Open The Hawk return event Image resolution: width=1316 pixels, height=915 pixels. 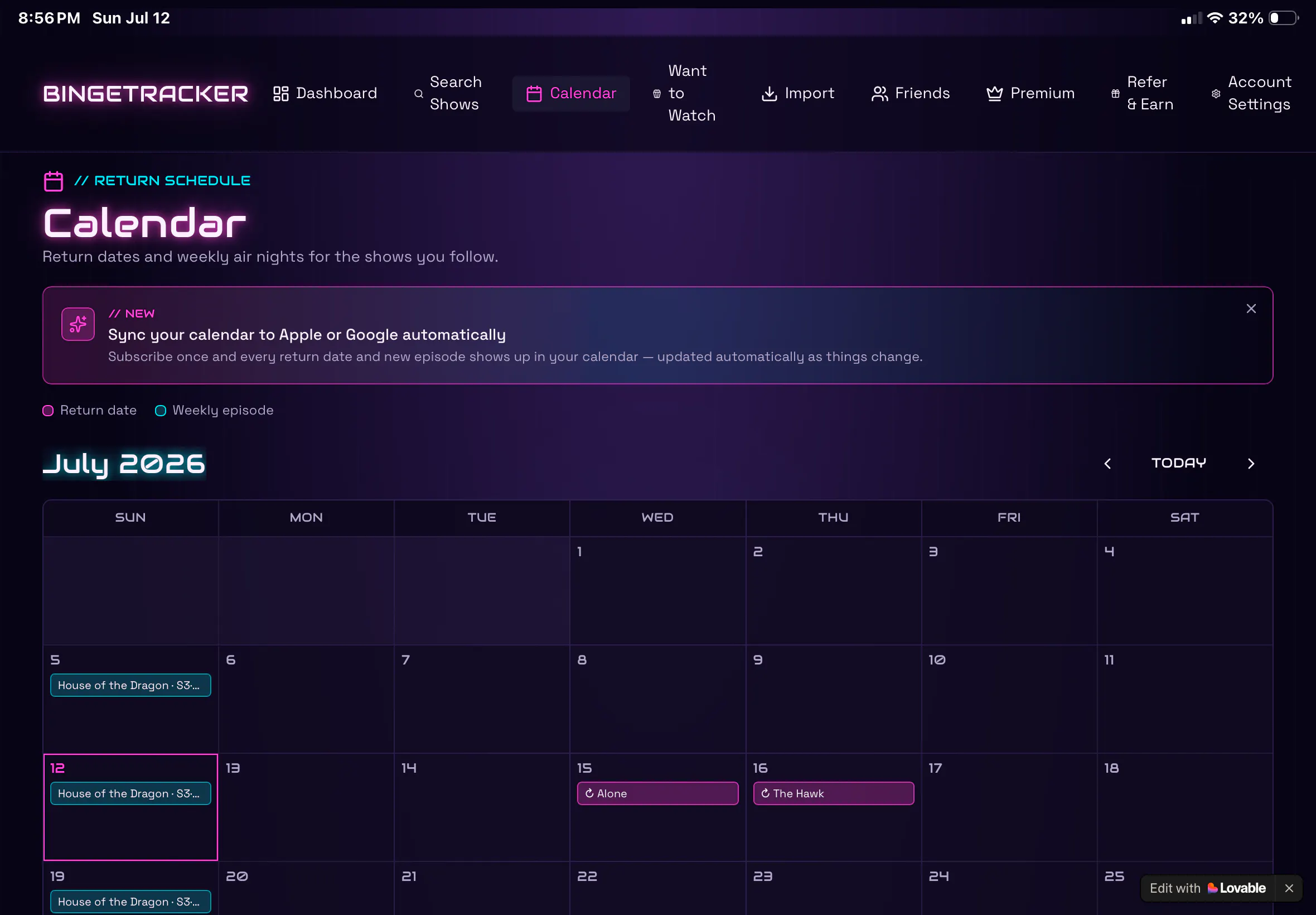(834, 793)
